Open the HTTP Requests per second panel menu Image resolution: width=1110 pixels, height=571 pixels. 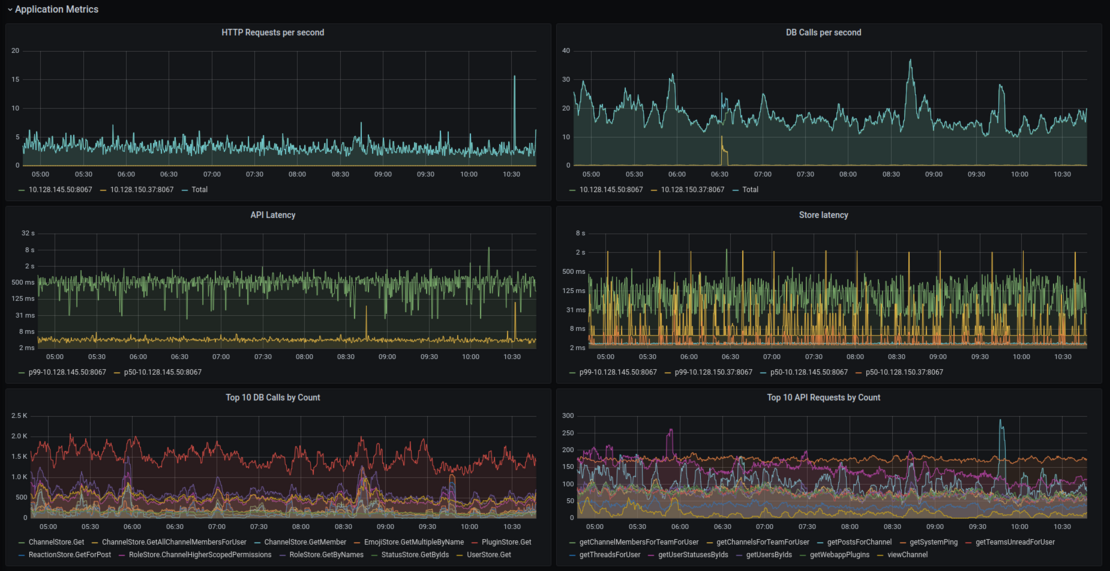pyautogui.click(x=273, y=33)
